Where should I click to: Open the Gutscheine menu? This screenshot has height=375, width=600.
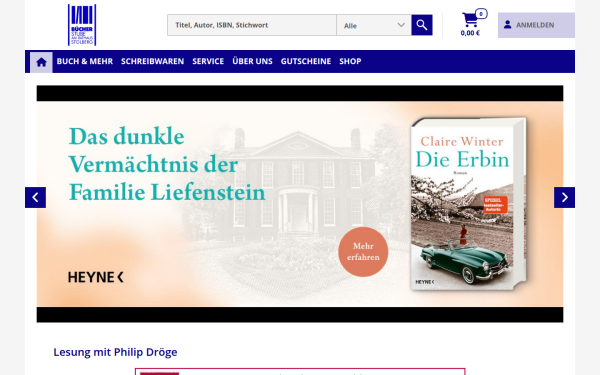[x=306, y=61]
